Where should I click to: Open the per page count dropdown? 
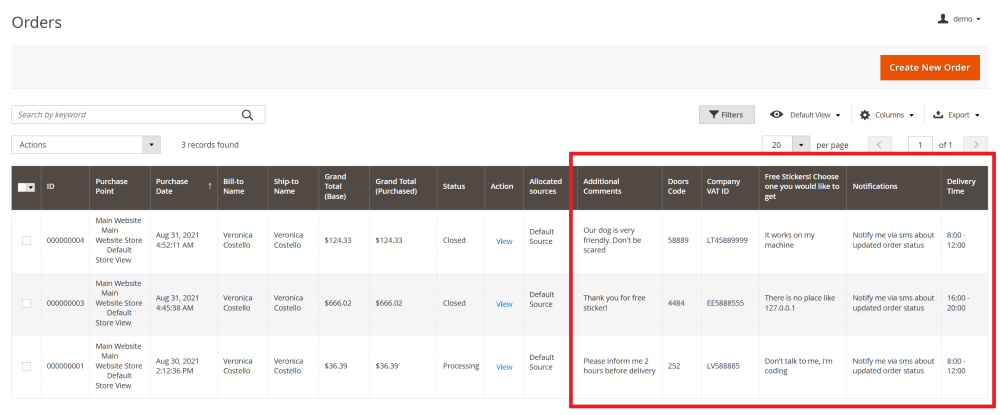(801, 145)
